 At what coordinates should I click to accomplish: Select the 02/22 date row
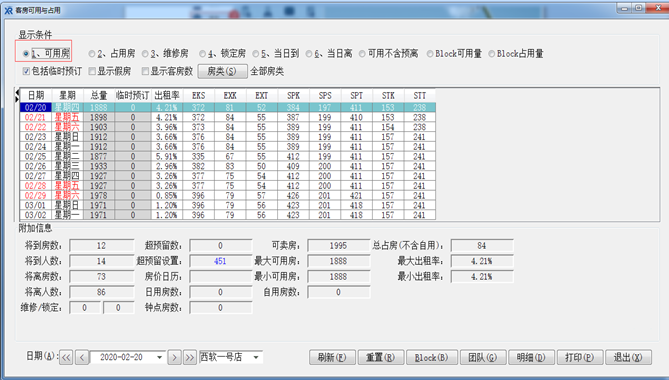pyautogui.click(x=227, y=127)
